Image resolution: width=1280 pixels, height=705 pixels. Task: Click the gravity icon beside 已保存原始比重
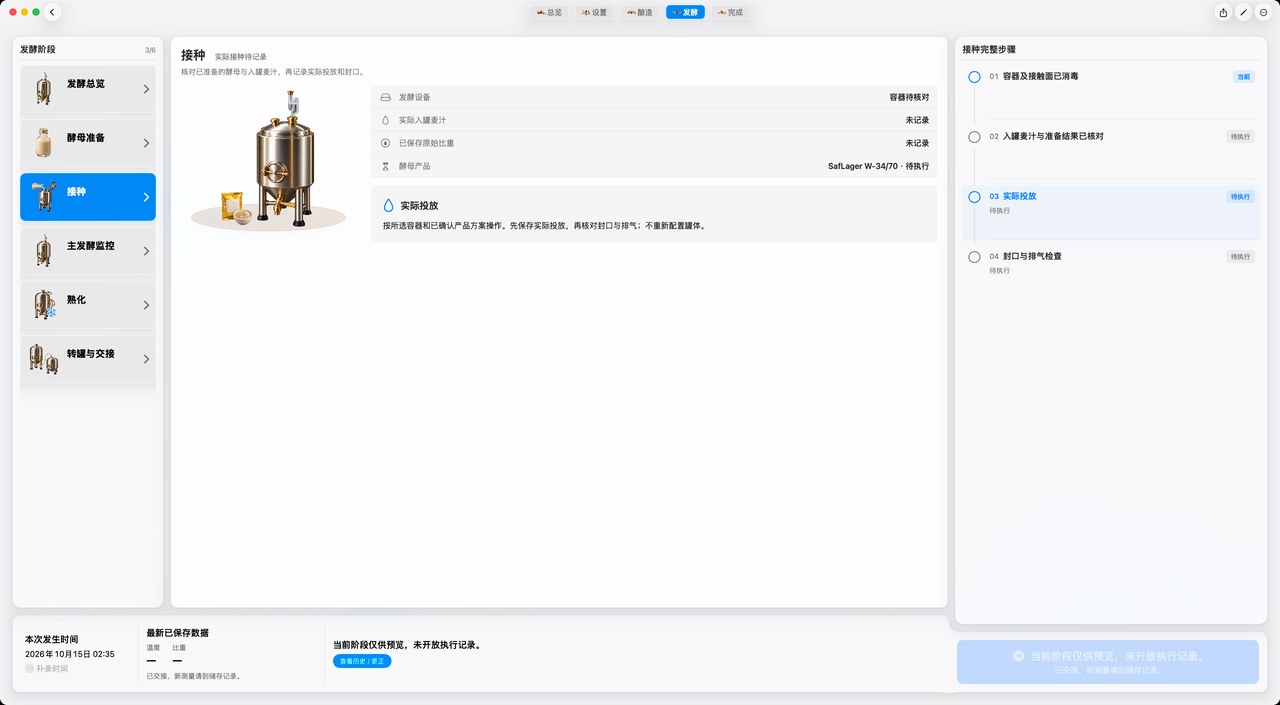pyautogui.click(x=385, y=143)
